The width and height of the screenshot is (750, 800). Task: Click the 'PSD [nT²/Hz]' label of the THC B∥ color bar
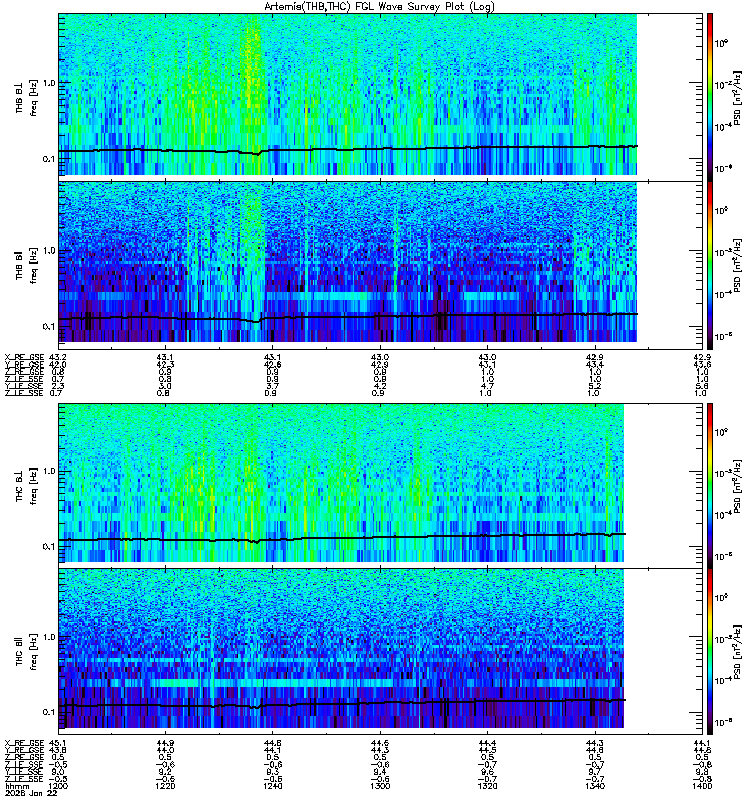point(737,652)
